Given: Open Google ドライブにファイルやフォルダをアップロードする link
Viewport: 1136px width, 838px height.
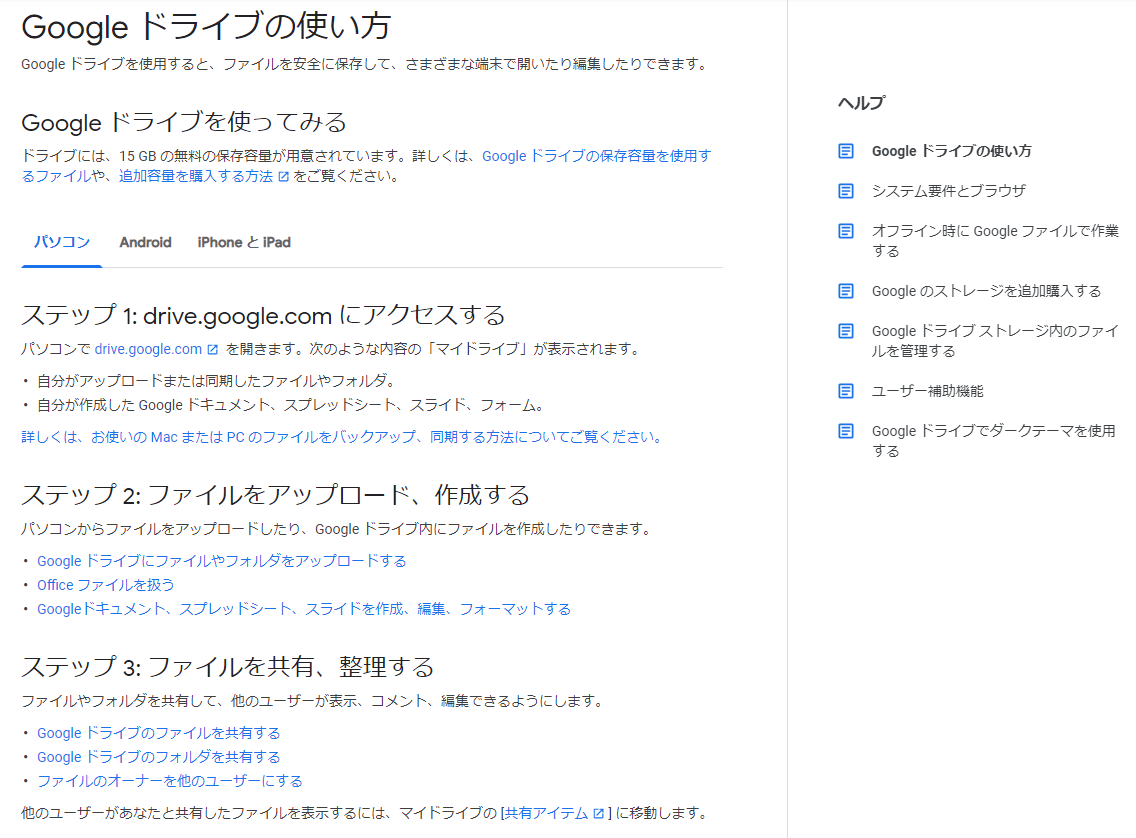Looking at the screenshot, I should coord(222,561).
